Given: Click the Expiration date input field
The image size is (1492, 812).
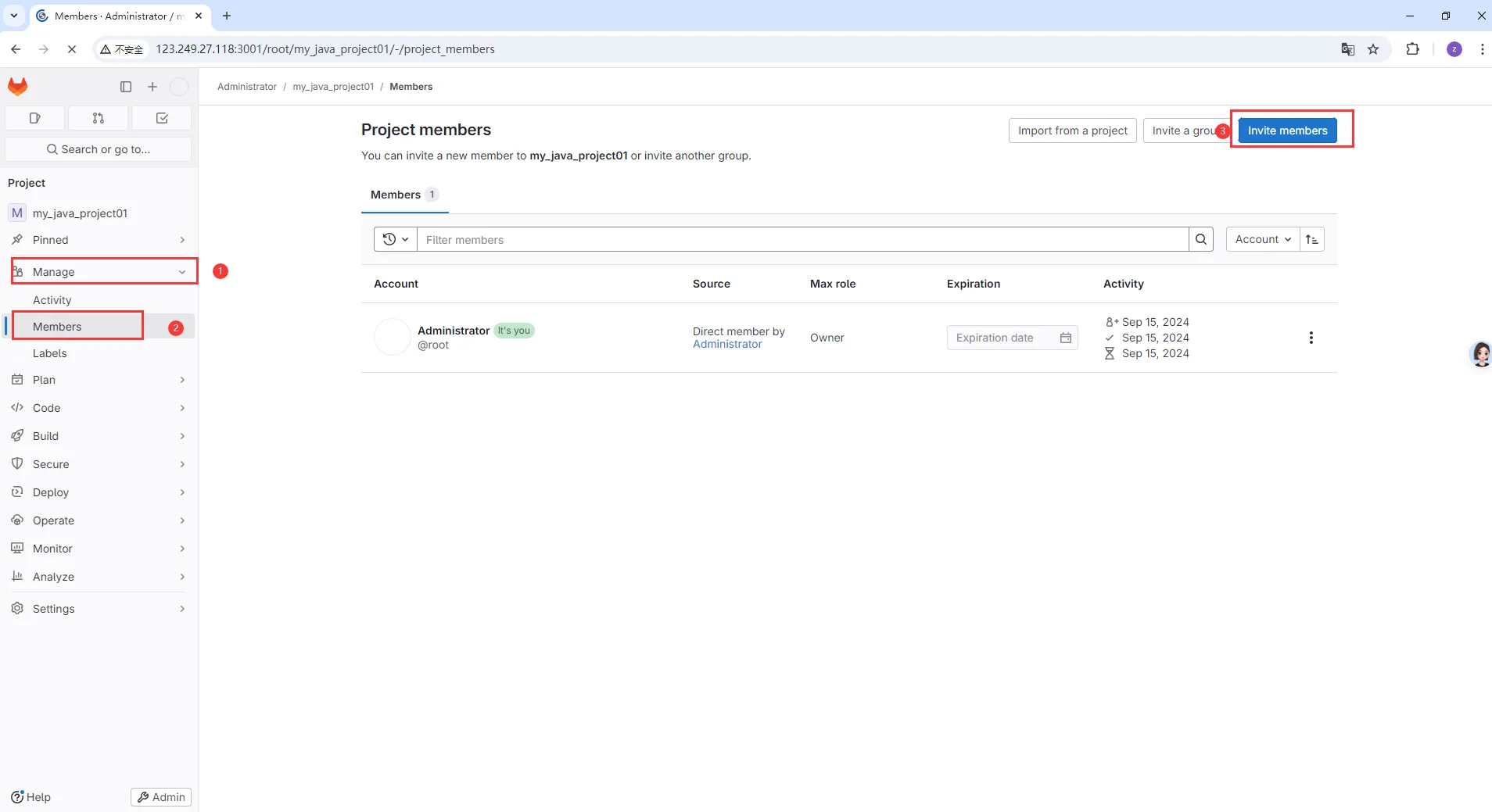Looking at the screenshot, I should click(x=1012, y=338).
